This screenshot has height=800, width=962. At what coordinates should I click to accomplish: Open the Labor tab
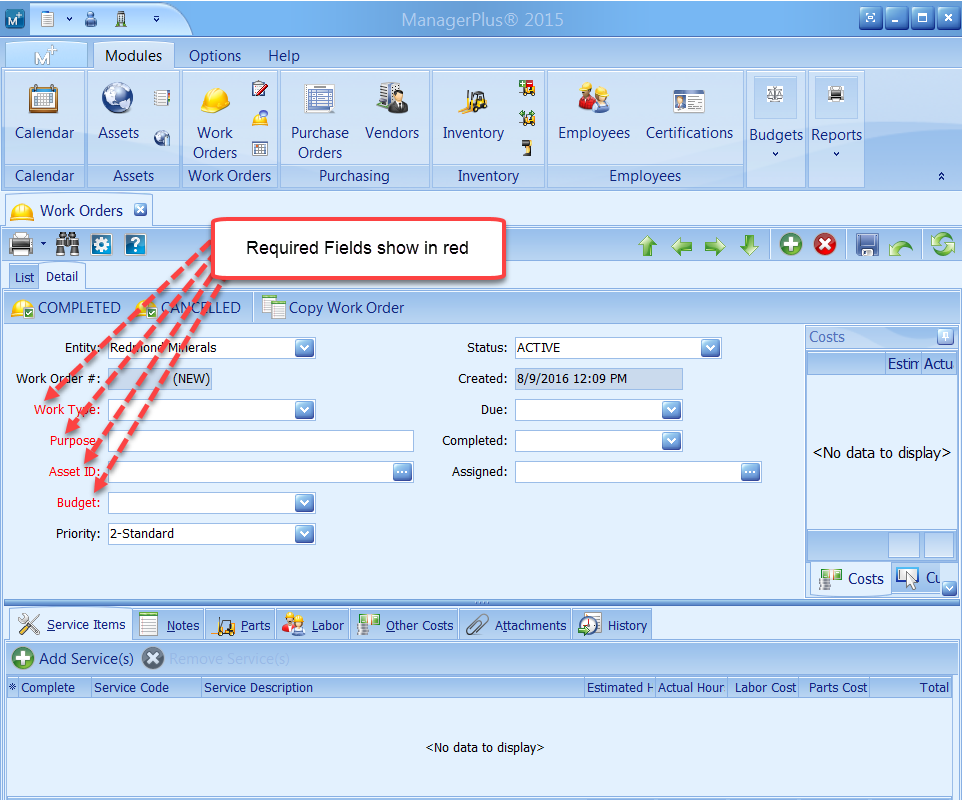pos(313,625)
